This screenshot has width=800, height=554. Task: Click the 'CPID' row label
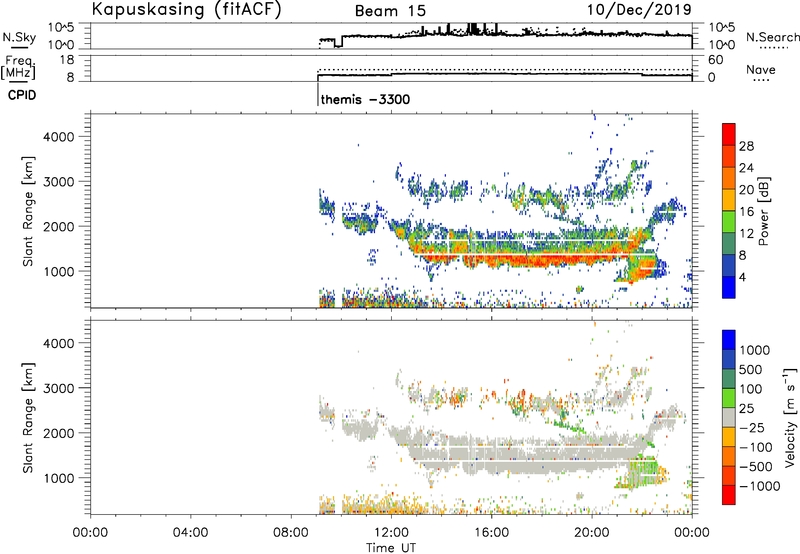[22, 95]
